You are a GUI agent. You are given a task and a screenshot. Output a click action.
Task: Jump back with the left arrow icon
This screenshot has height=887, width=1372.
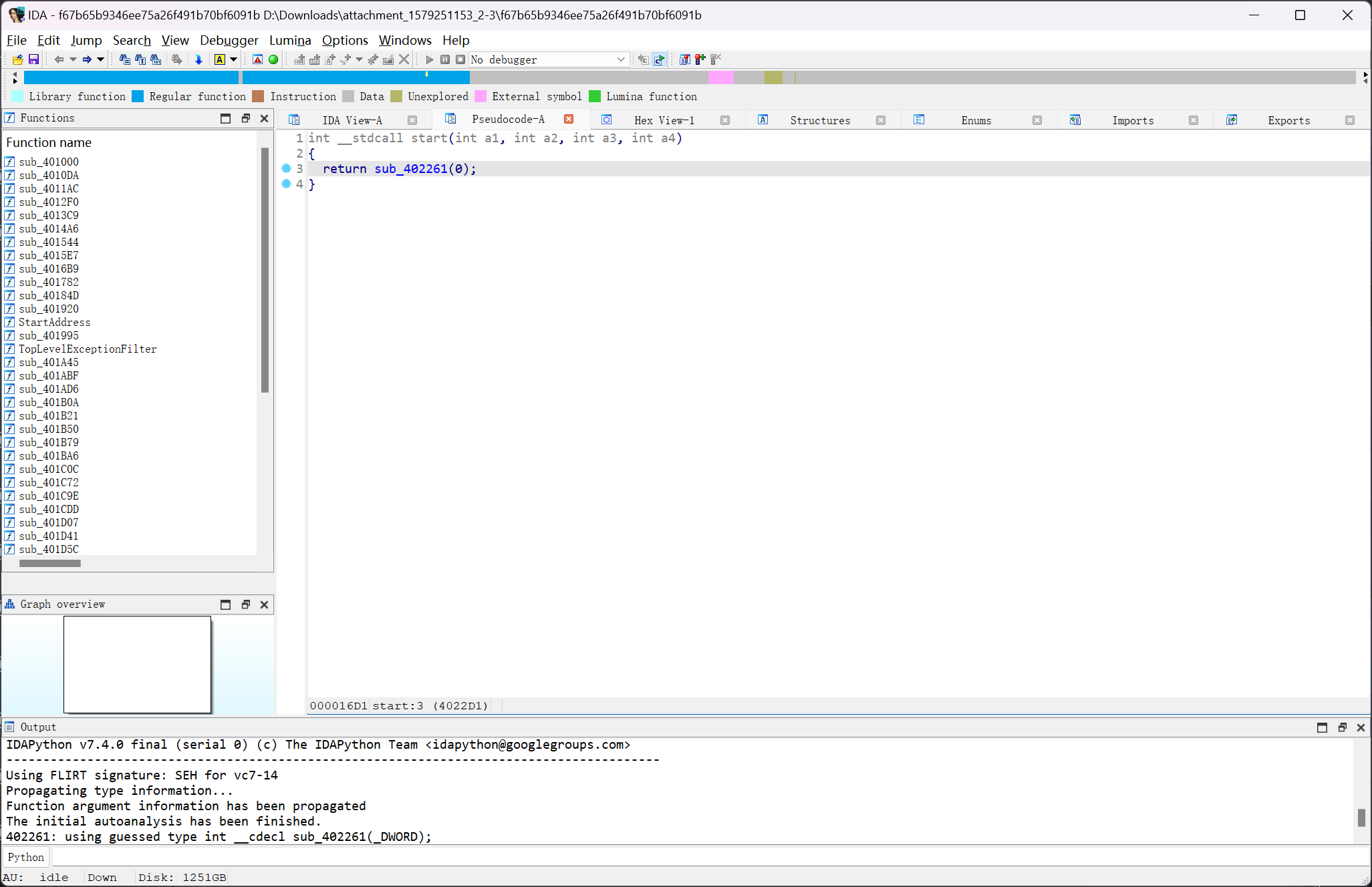[59, 59]
